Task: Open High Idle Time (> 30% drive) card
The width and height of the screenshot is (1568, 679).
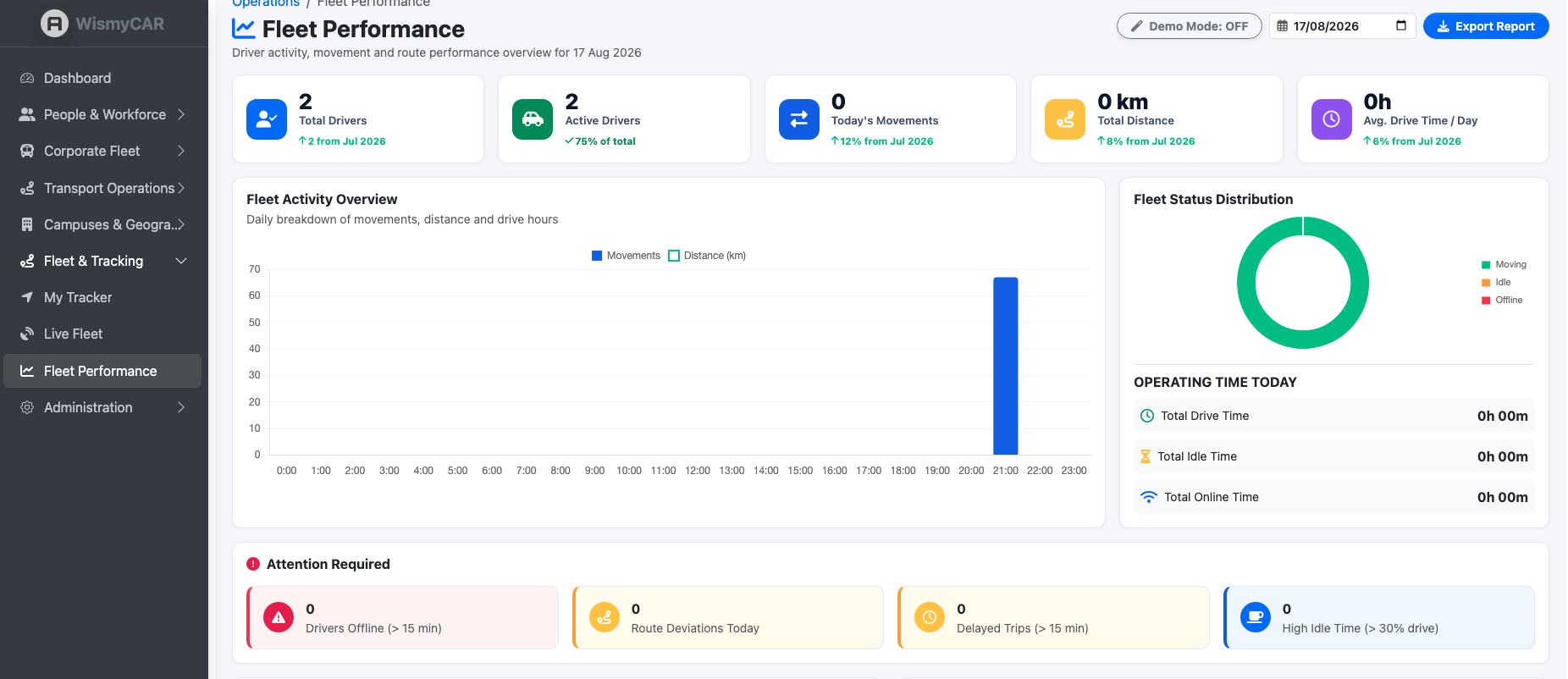Action: tap(1379, 617)
